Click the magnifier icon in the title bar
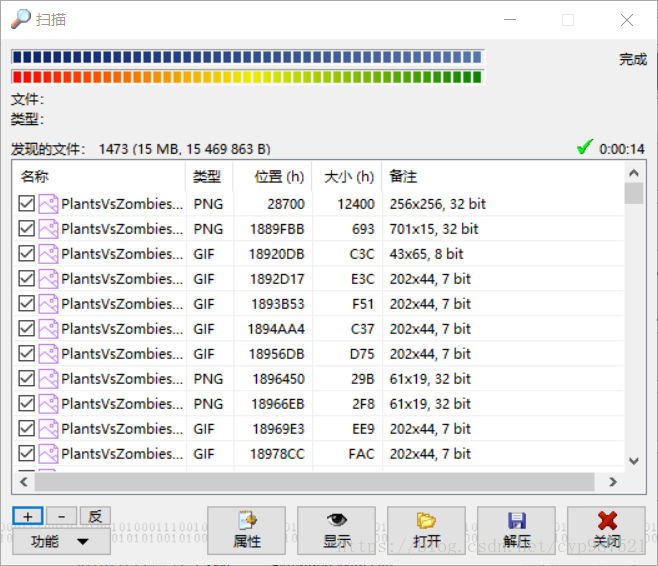The image size is (658, 566). pyautogui.click(x=20, y=19)
